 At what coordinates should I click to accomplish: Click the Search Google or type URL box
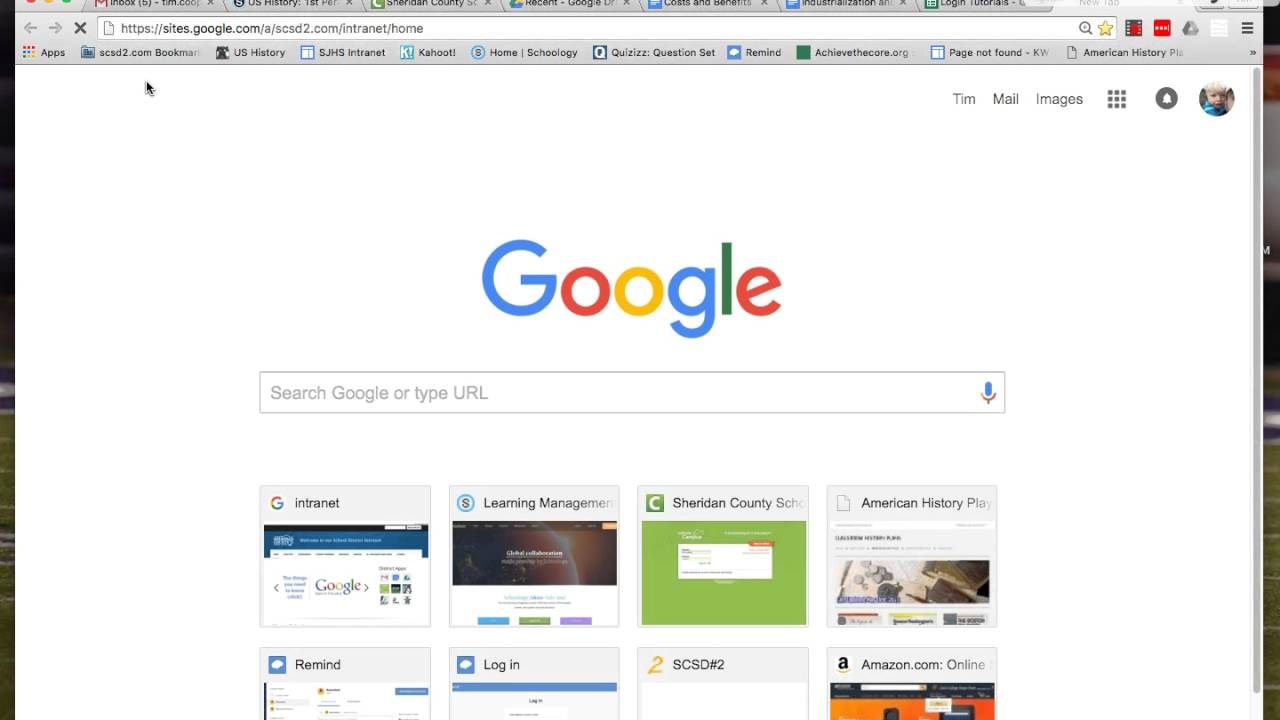[x=632, y=393]
